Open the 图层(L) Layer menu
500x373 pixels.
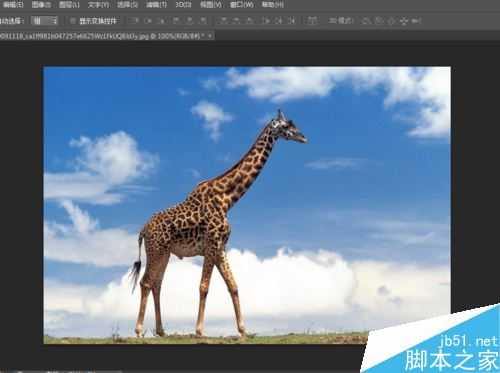point(69,5)
